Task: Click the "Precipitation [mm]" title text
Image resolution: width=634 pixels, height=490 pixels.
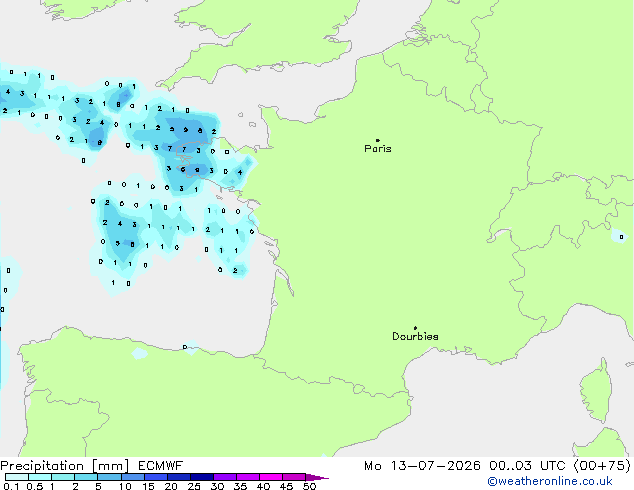Action: point(65,466)
